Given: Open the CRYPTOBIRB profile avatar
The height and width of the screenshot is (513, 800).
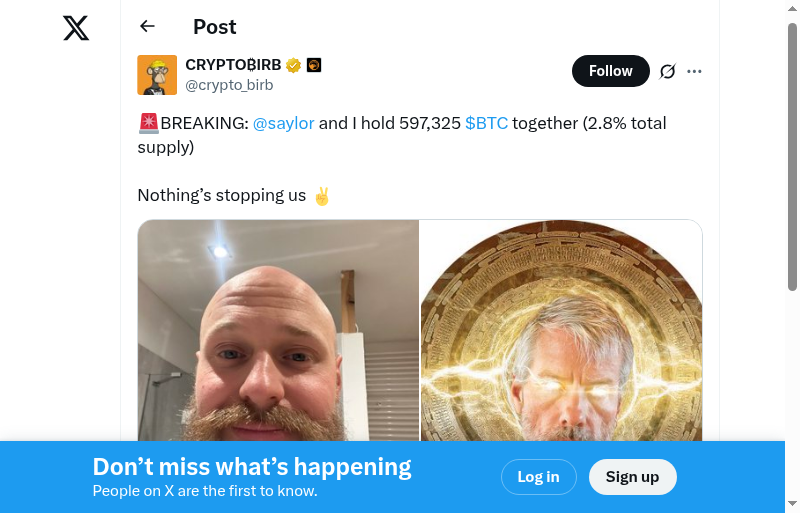Looking at the screenshot, I should point(157,75).
